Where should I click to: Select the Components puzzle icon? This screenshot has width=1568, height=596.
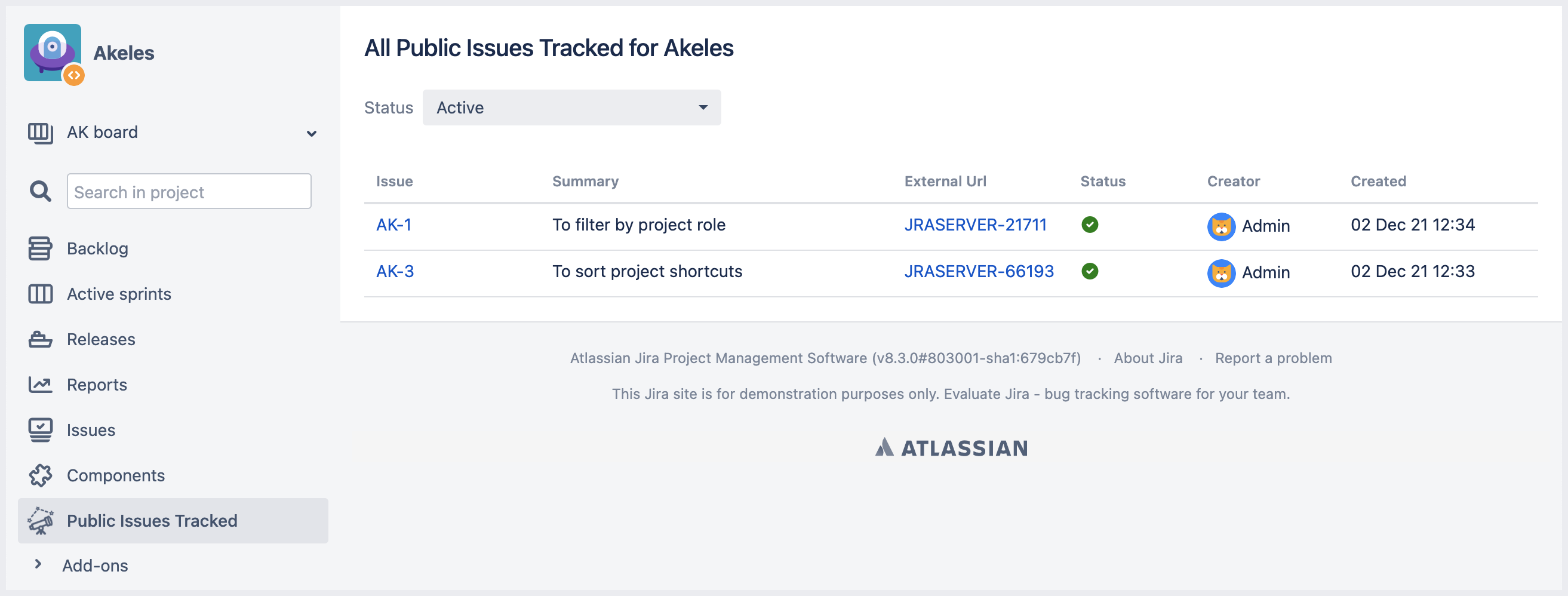click(39, 475)
